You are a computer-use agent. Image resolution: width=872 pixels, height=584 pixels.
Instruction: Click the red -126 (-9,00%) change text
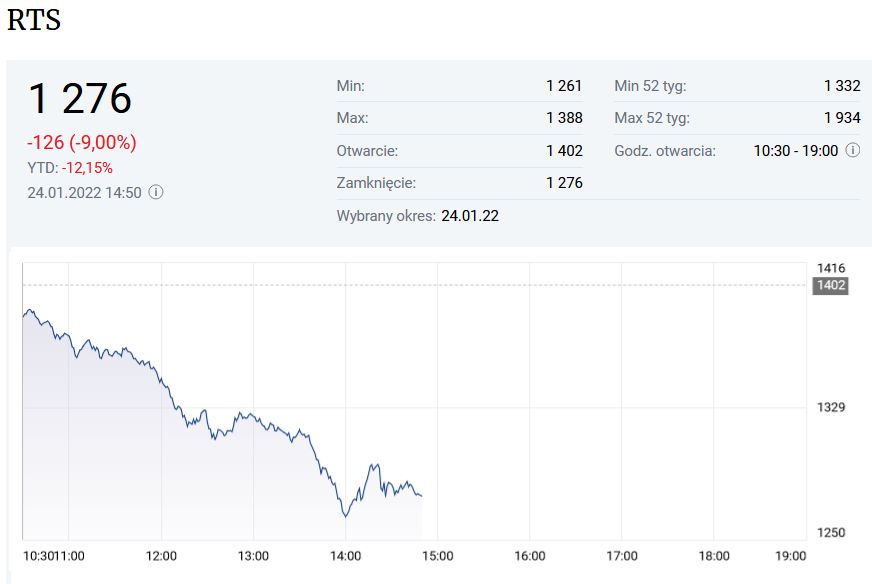coord(82,142)
